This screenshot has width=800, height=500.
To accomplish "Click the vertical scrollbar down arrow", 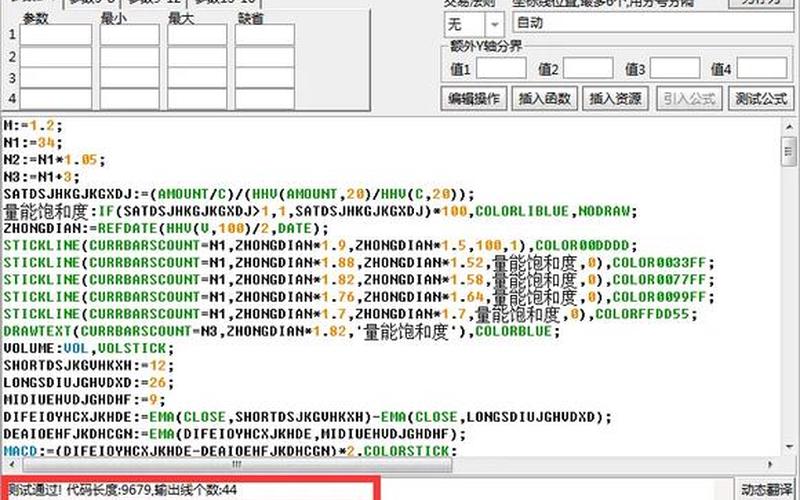I will click(787, 447).
